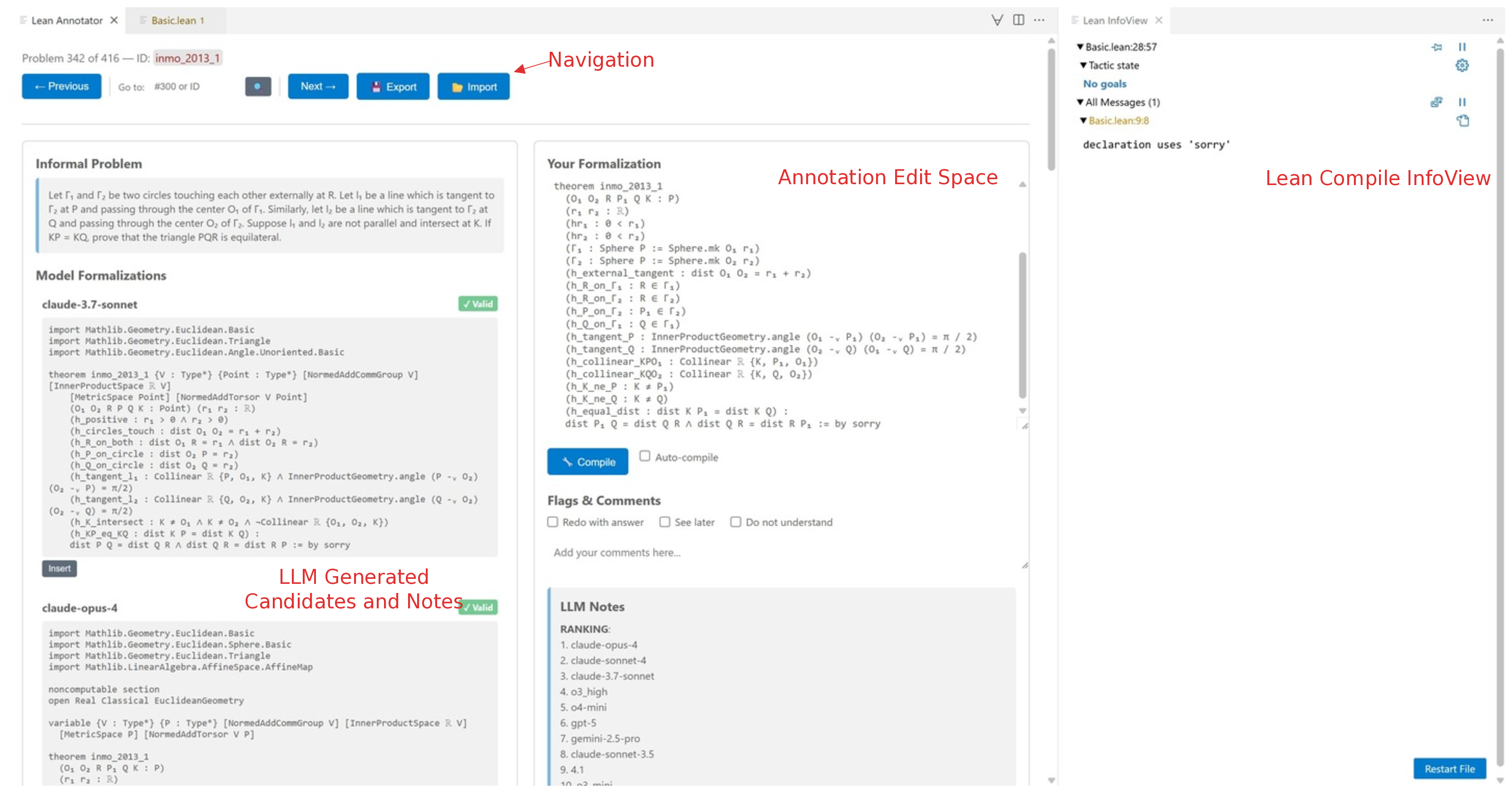
Task: Click the link icon next to All Messages
Action: [x=1438, y=103]
